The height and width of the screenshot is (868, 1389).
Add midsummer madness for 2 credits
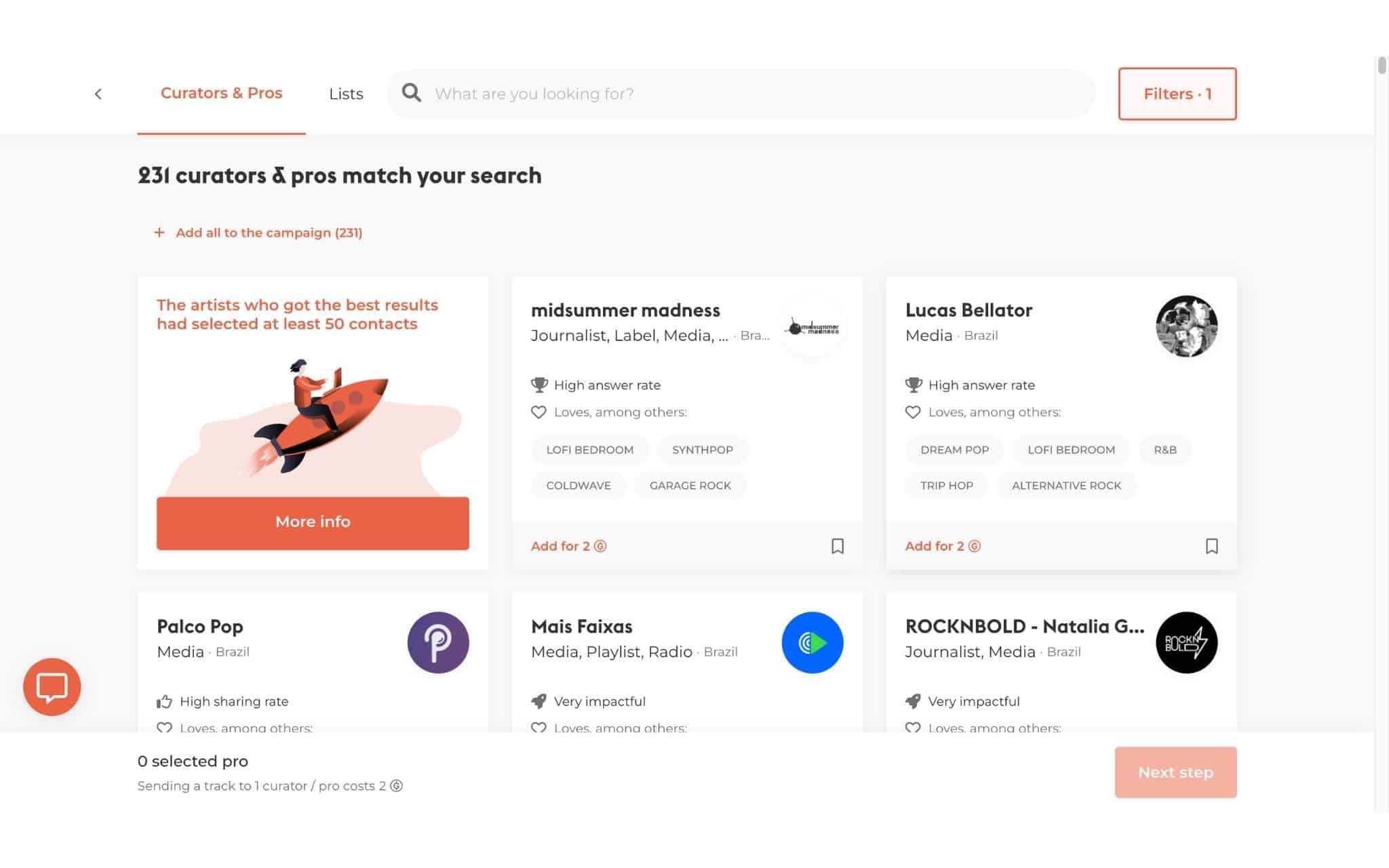click(568, 546)
